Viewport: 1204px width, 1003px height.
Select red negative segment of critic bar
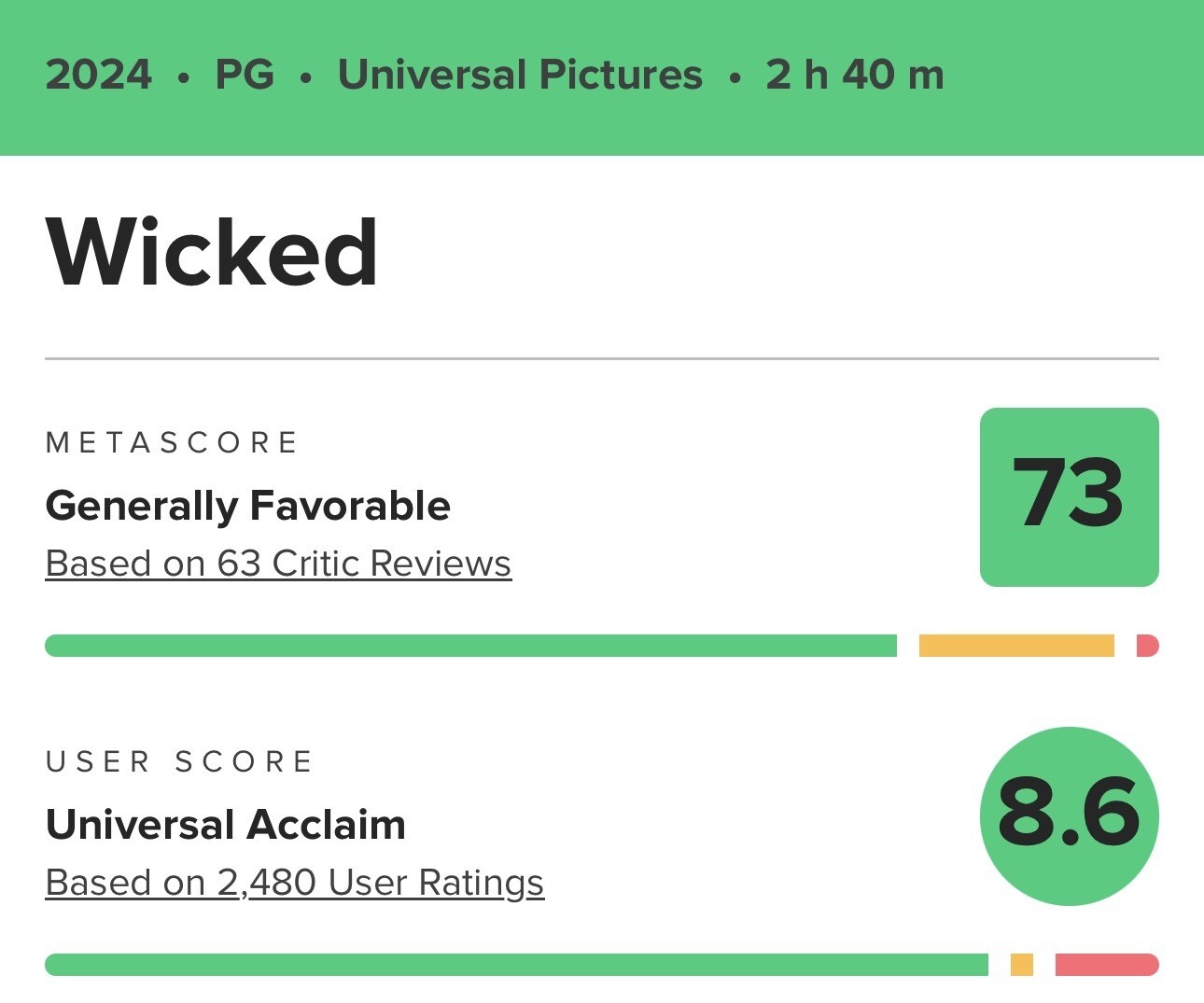pos(1147,646)
